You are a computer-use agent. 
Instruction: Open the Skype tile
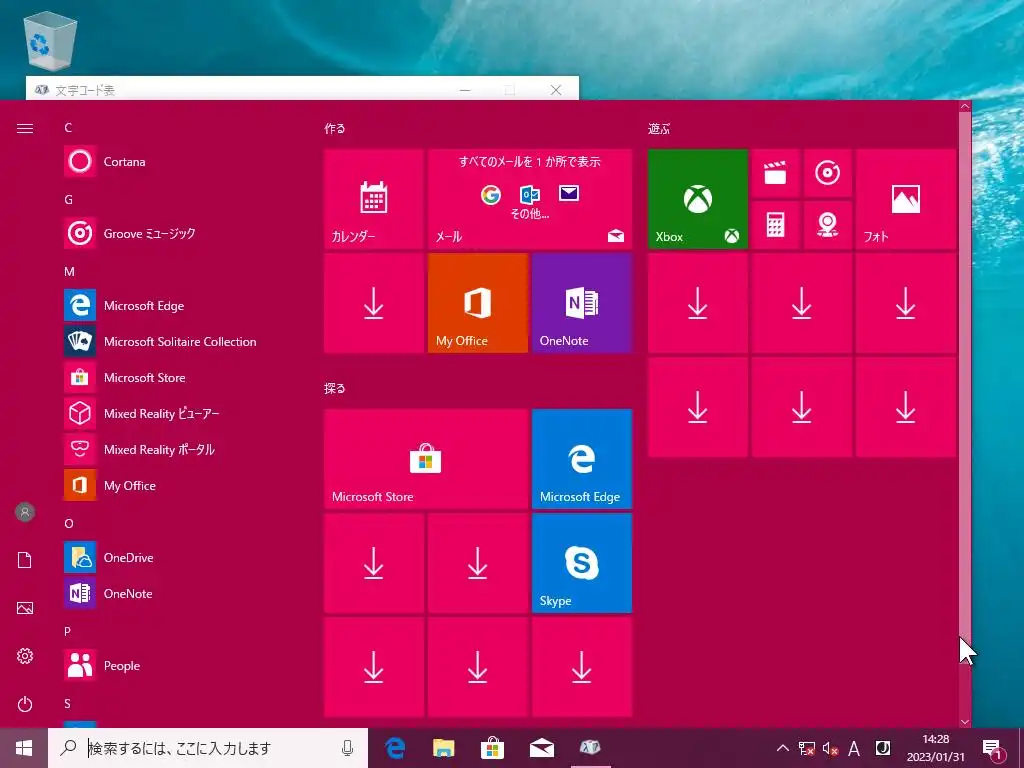pos(582,563)
